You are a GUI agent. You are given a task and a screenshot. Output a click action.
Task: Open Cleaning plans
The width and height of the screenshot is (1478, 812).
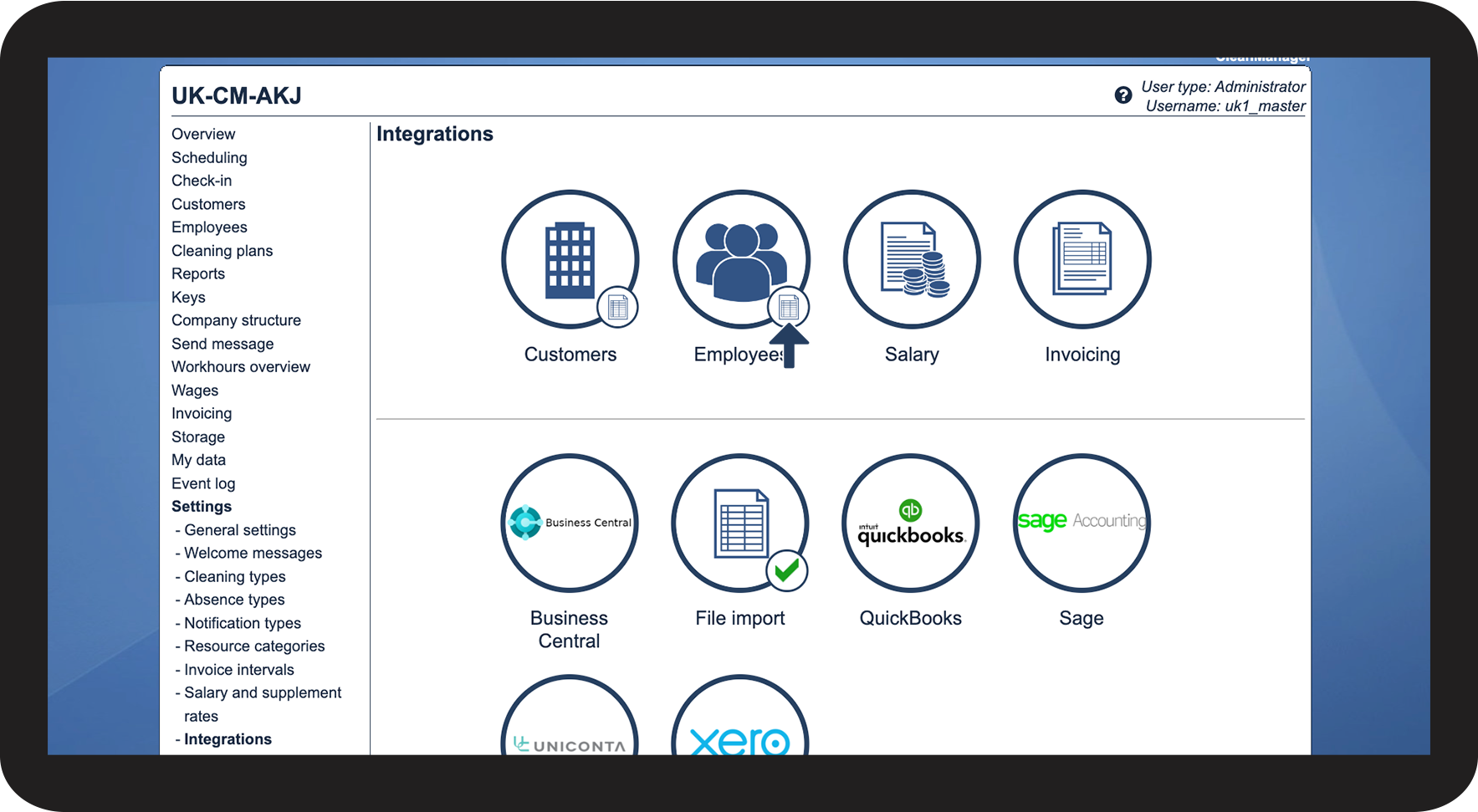[222, 251]
